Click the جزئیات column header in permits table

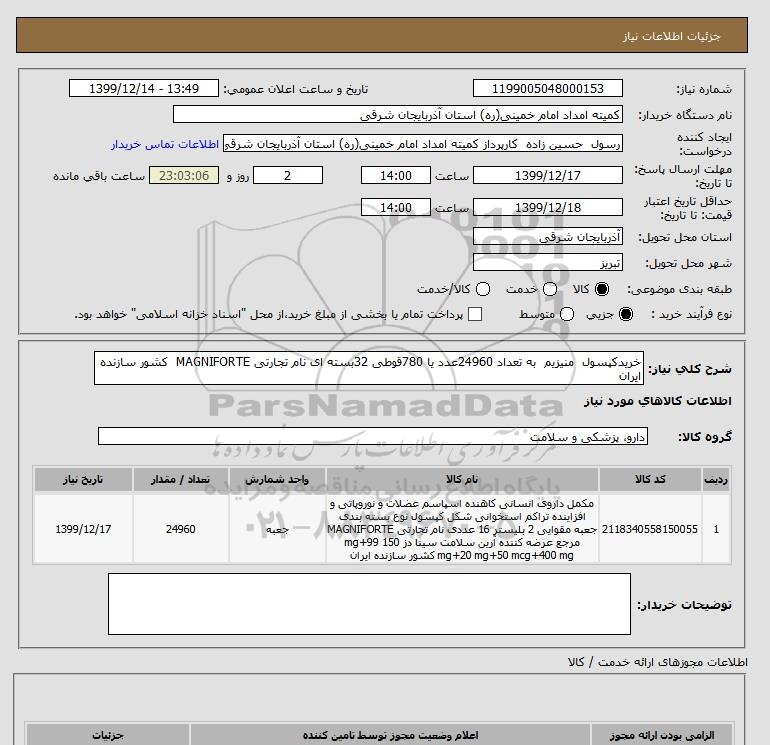[x=108, y=735]
